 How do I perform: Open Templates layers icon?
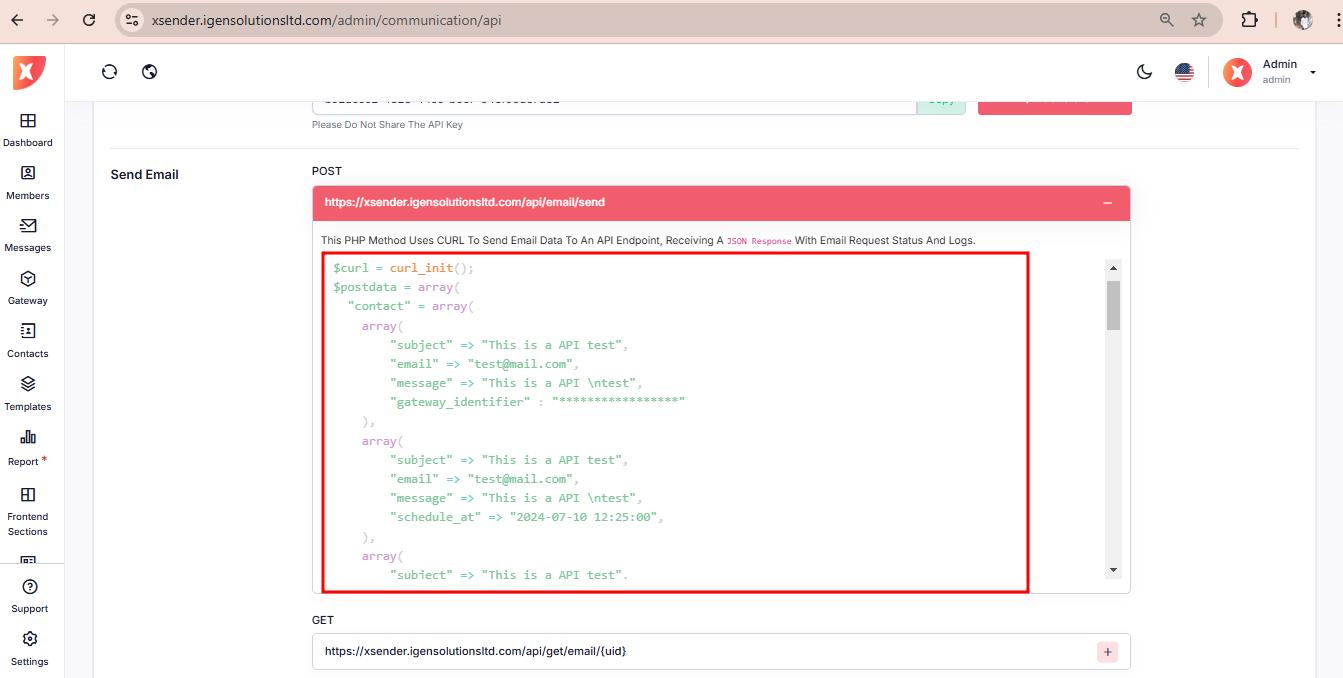pyautogui.click(x=28, y=384)
